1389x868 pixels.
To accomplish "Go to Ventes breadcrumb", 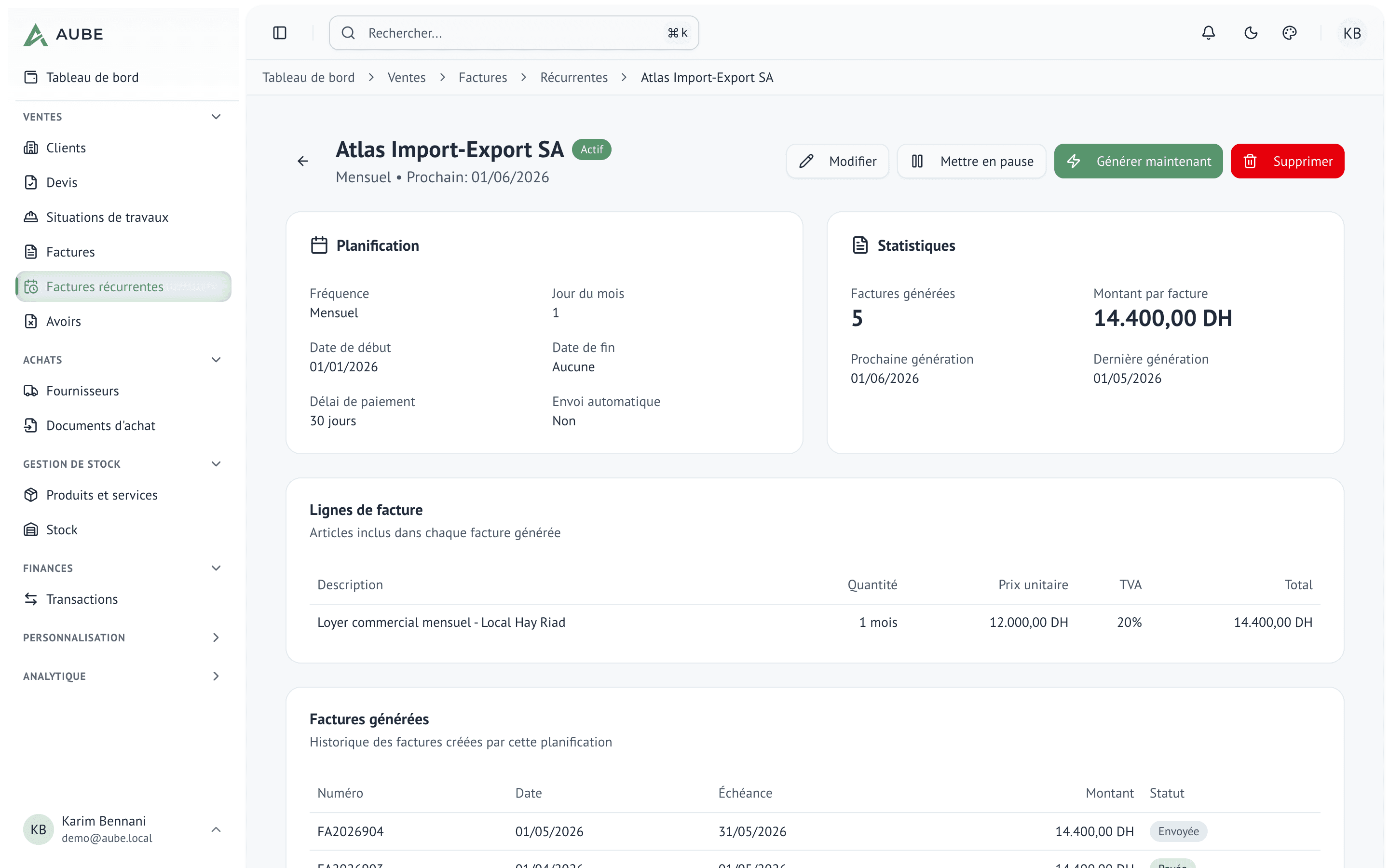I will (407, 78).
